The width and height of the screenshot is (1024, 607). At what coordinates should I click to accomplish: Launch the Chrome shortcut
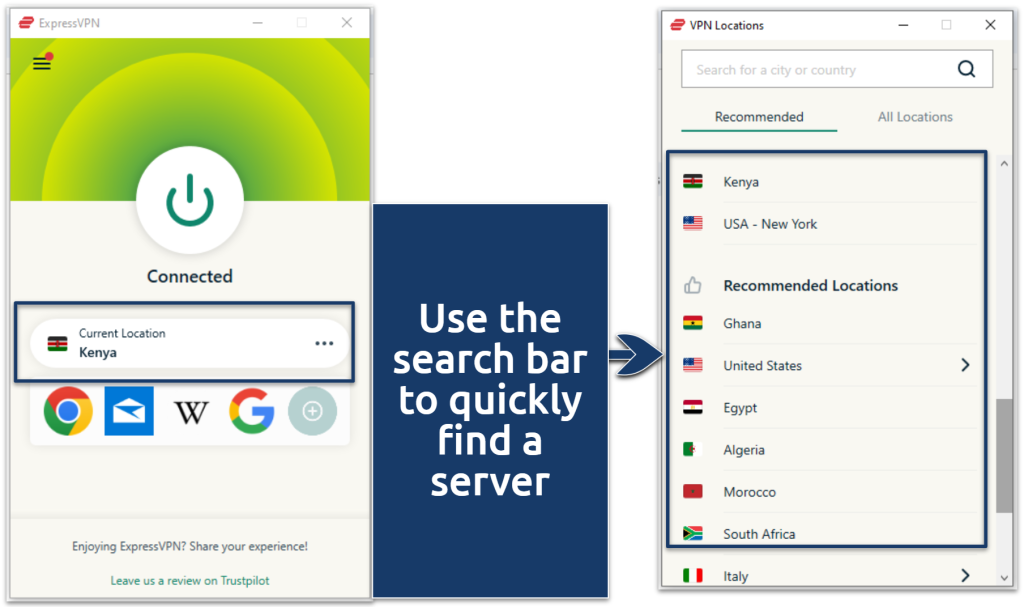pyautogui.click(x=68, y=411)
